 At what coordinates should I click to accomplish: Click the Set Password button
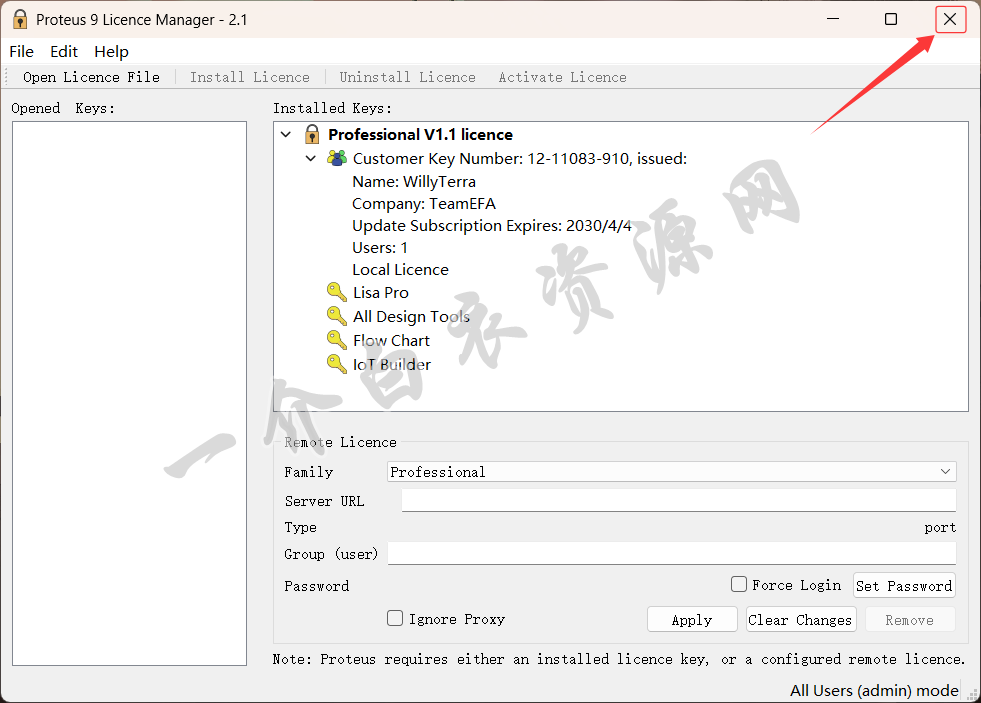[904, 585]
